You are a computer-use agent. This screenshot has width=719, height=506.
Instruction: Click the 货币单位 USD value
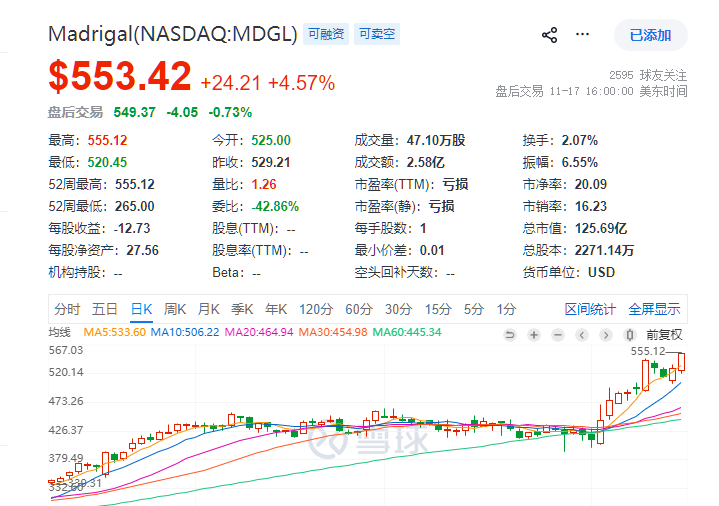pyautogui.click(x=602, y=272)
